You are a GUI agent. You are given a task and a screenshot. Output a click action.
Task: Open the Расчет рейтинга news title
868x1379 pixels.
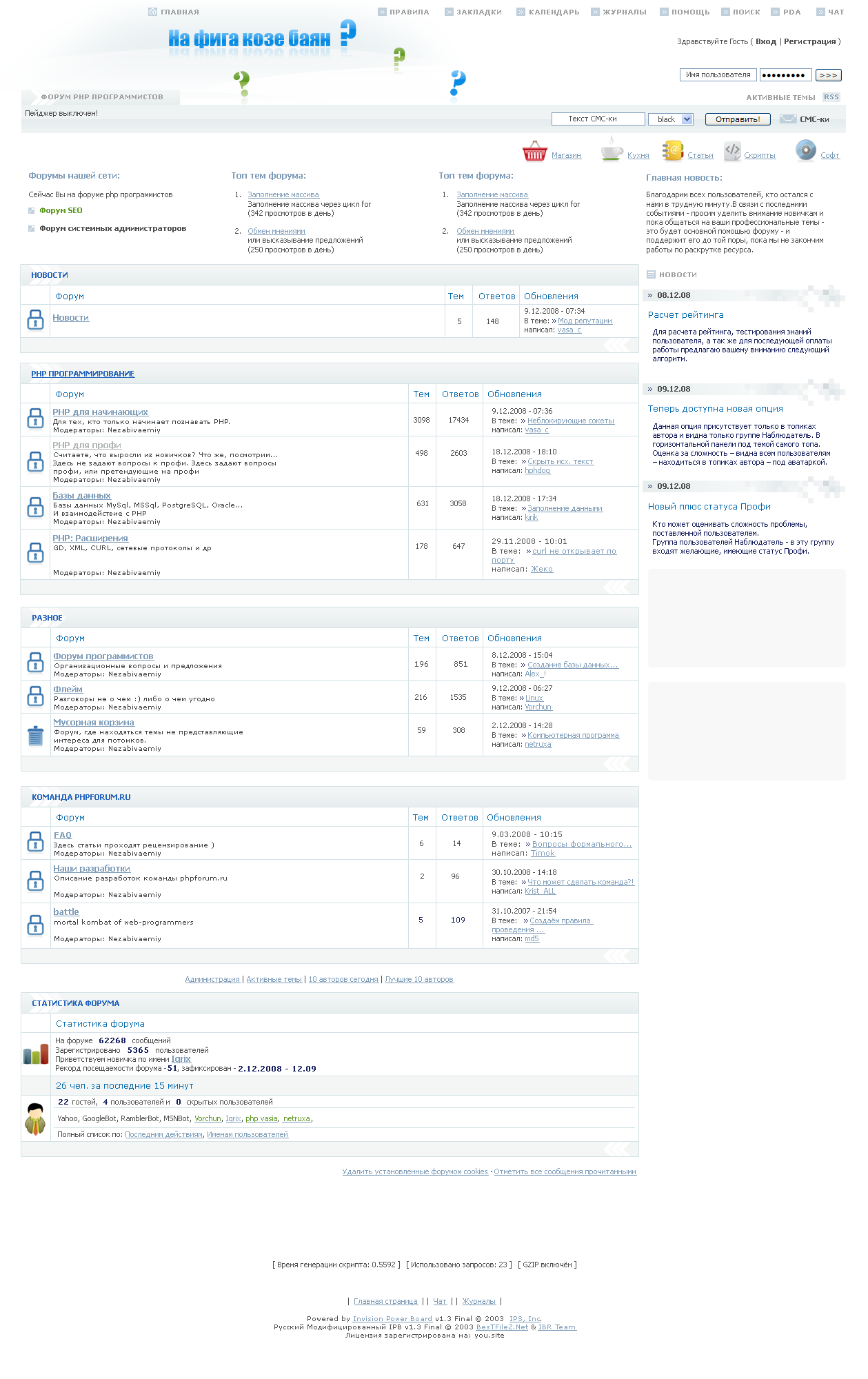point(686,315)
